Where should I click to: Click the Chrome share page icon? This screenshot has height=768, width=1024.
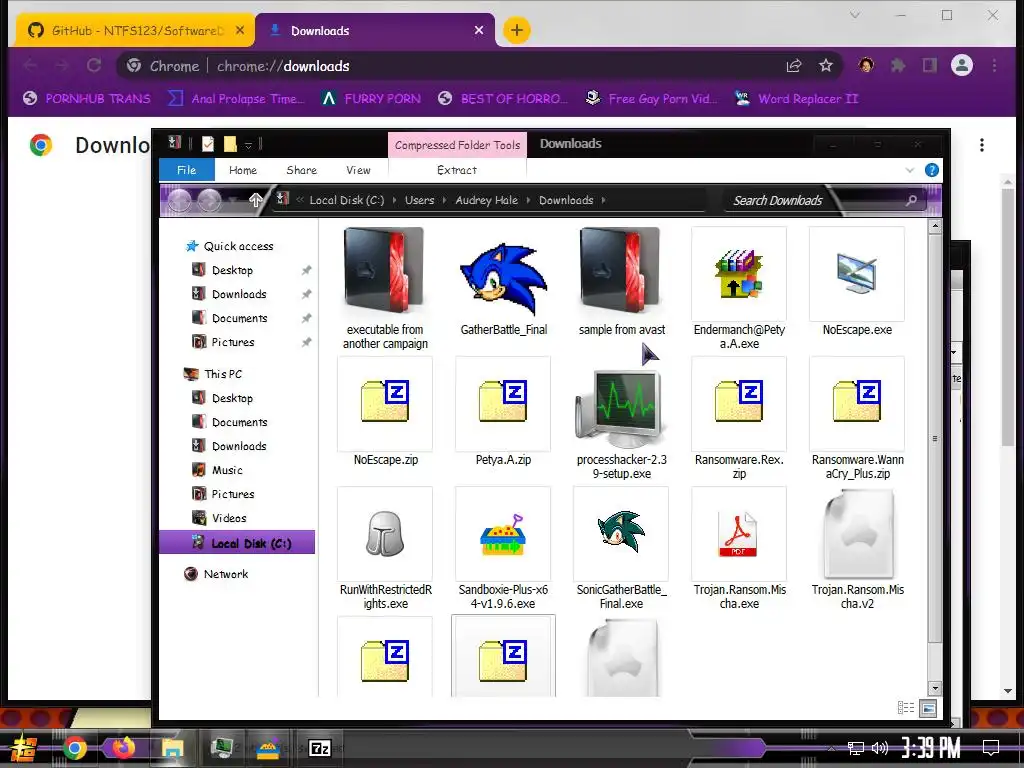click(793, 65)
